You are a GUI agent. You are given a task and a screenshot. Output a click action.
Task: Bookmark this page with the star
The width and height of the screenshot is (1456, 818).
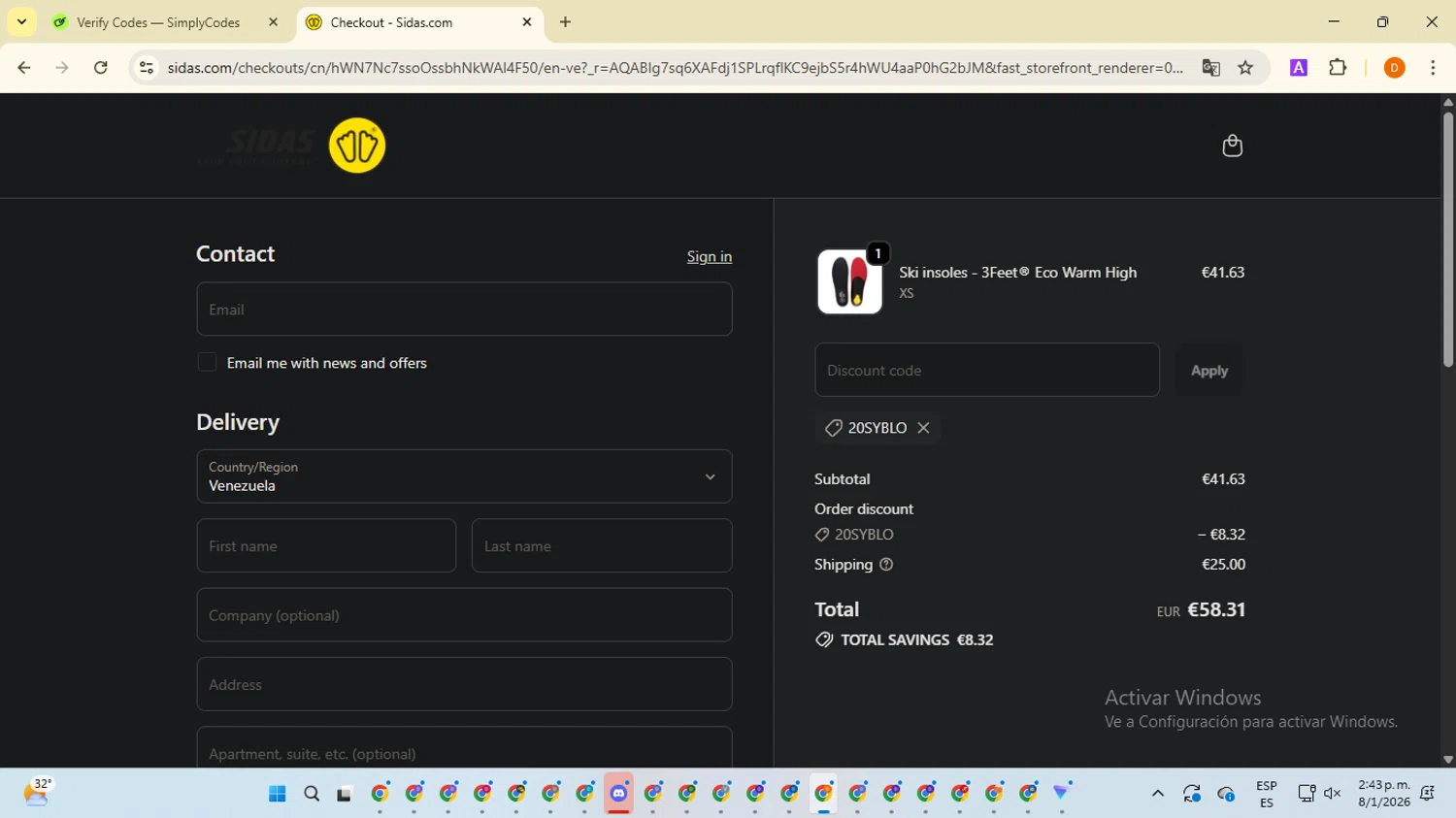pyautogui.click(x=1245, y=68)
